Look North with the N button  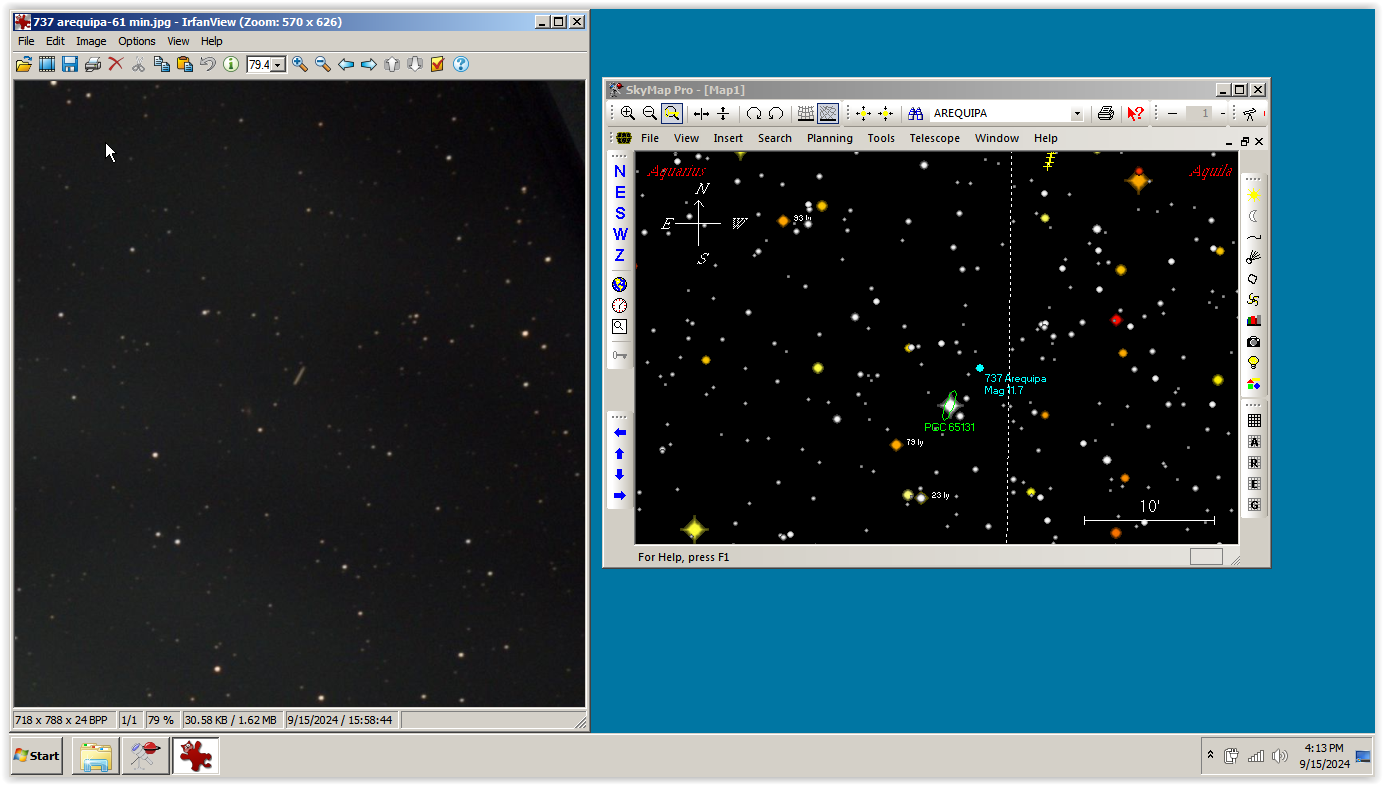tap(620, 171)
